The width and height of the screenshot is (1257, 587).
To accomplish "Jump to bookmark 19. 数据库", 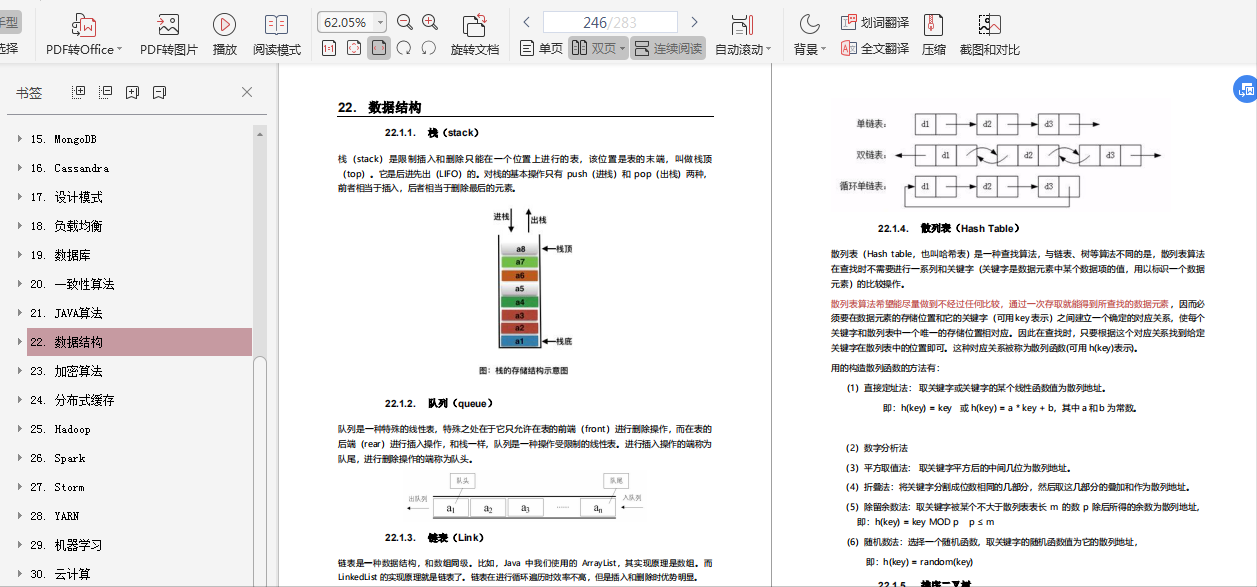I will 60,255.
